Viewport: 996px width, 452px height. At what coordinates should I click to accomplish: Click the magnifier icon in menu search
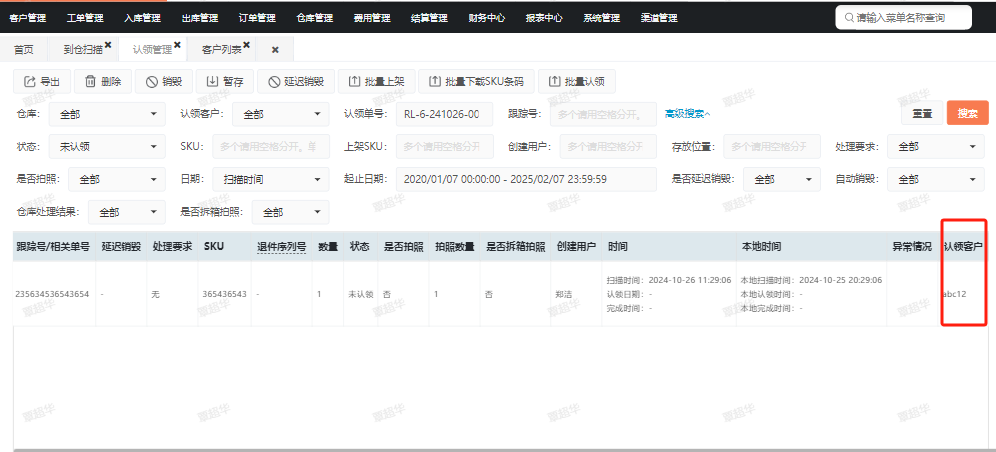point(849,18)
